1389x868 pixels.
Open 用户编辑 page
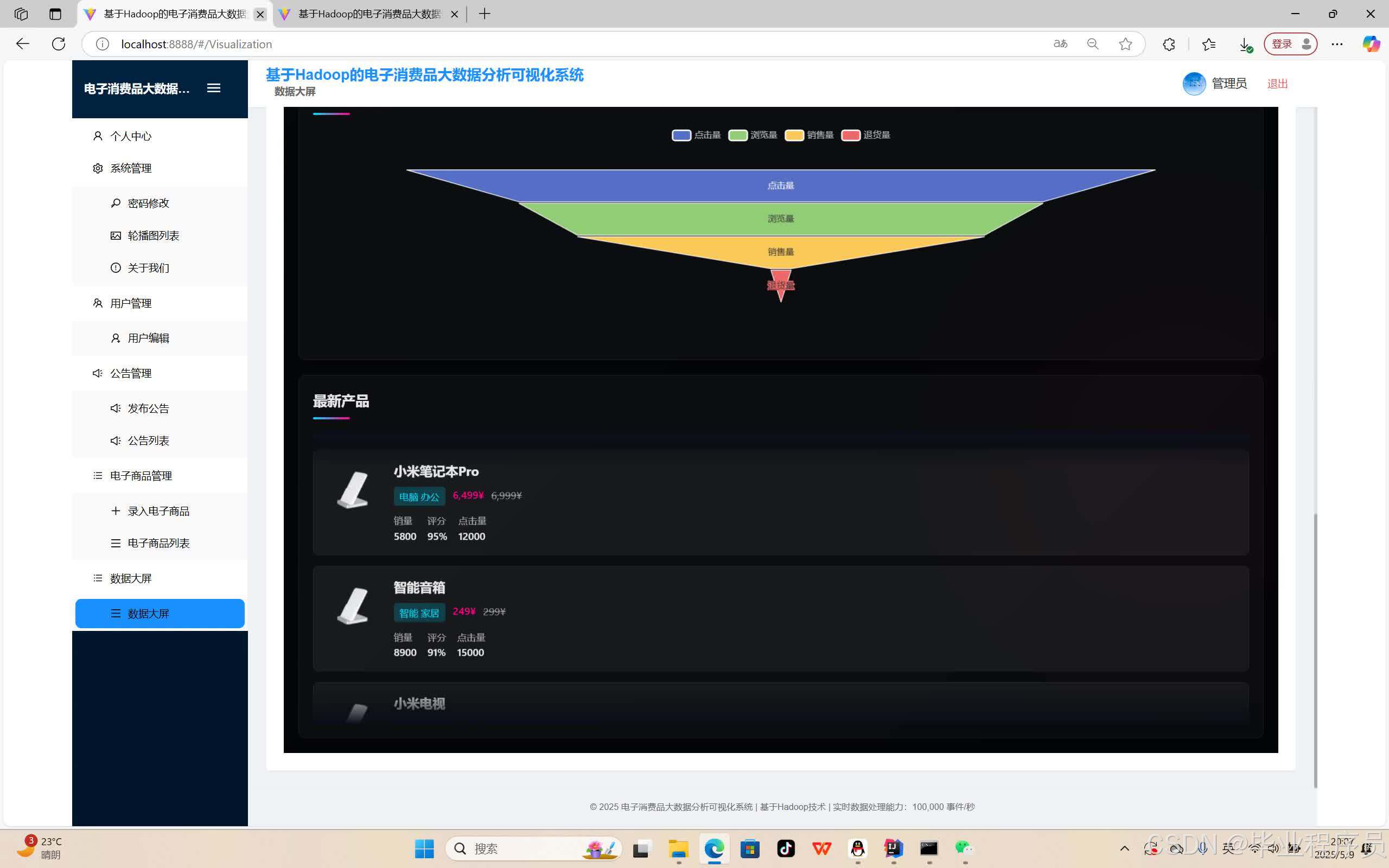160,338
